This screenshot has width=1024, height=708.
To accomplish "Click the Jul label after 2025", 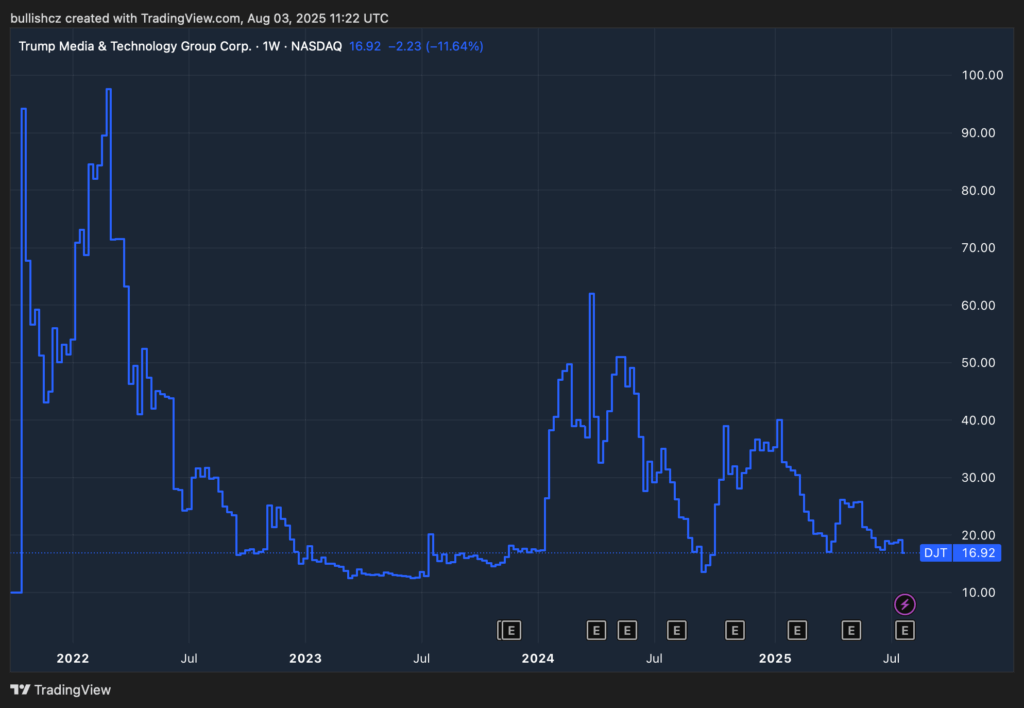I will click(891, 658).
